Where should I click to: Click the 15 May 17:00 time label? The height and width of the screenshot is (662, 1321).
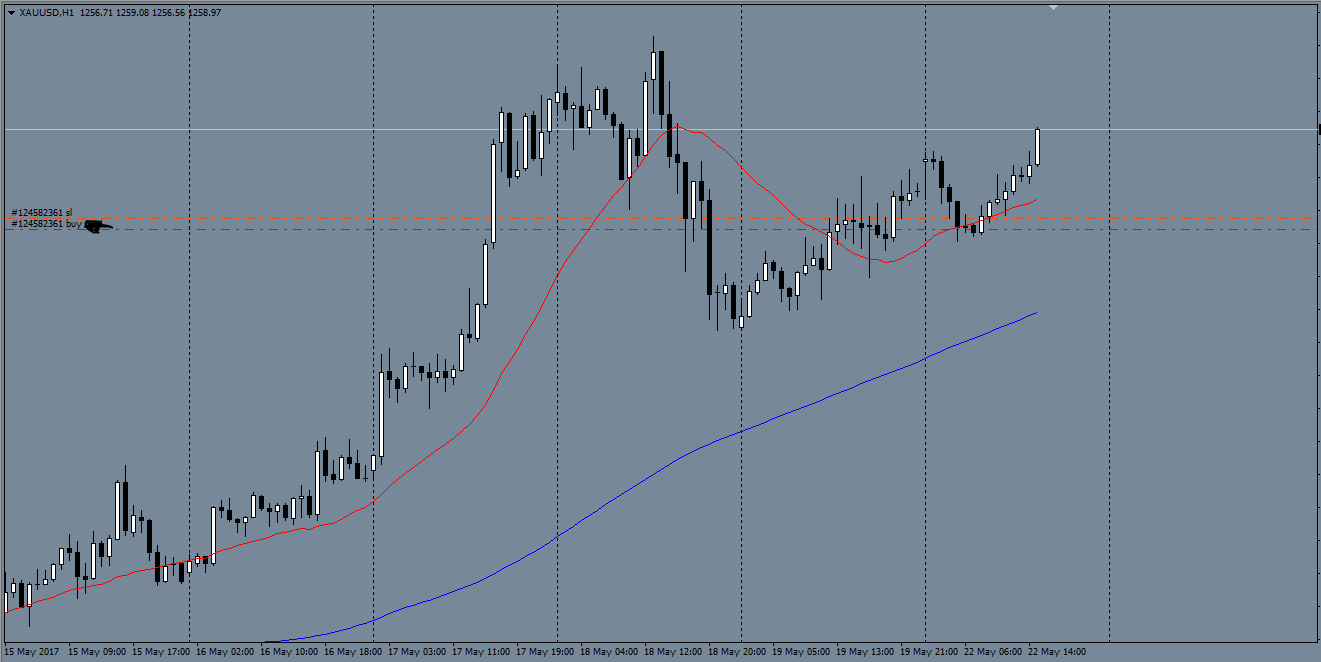161,651
